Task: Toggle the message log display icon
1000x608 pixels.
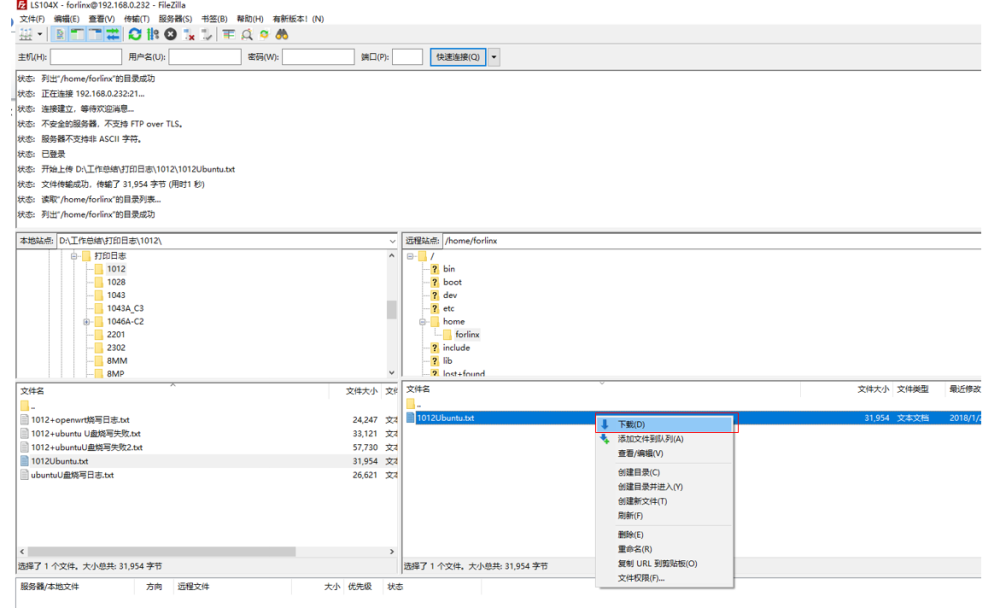Action: pos(60,34)
